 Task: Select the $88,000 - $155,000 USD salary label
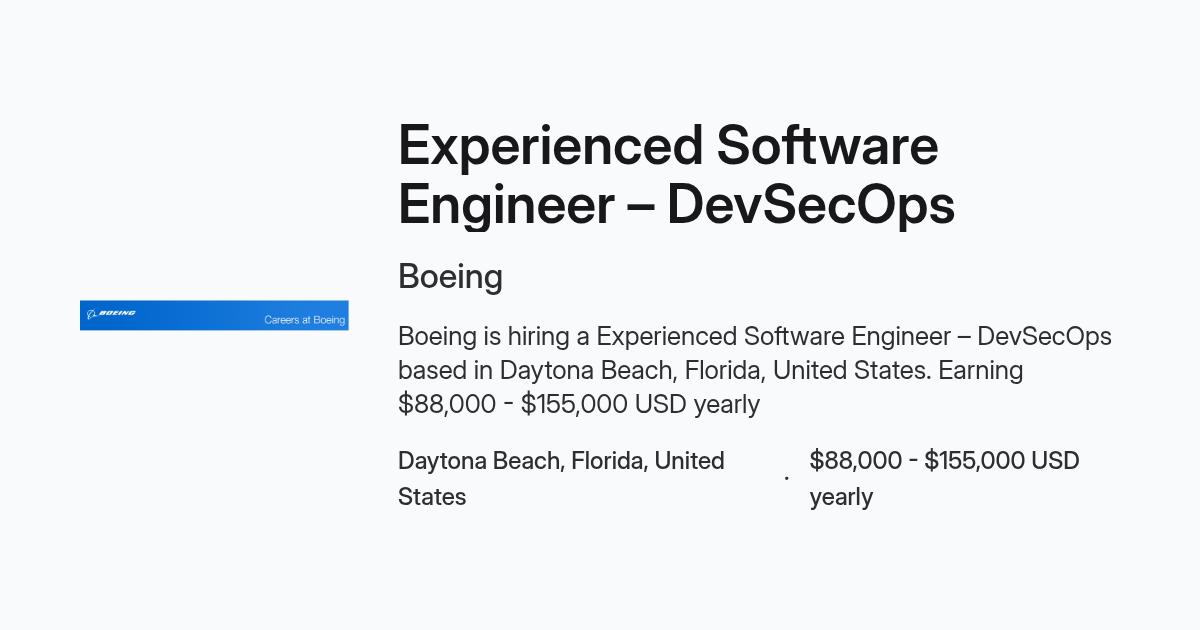(x=944, y=461)
